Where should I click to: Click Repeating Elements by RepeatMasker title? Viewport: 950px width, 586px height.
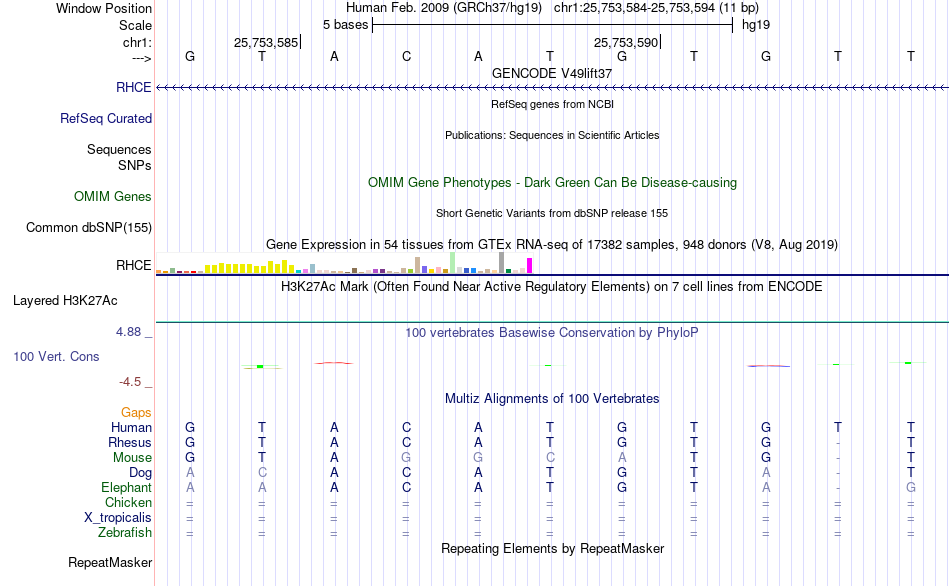coord(552,548)
